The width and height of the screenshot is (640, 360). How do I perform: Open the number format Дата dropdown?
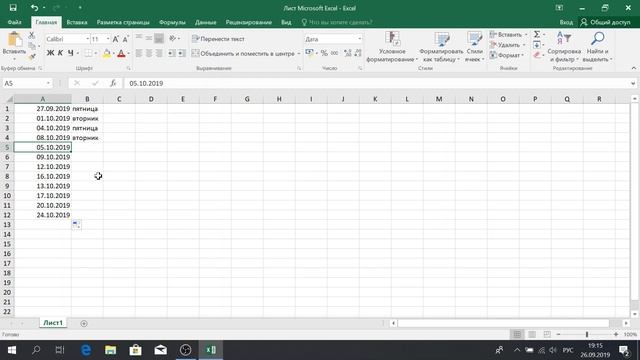pyautogui.click(x=359, y=39)
